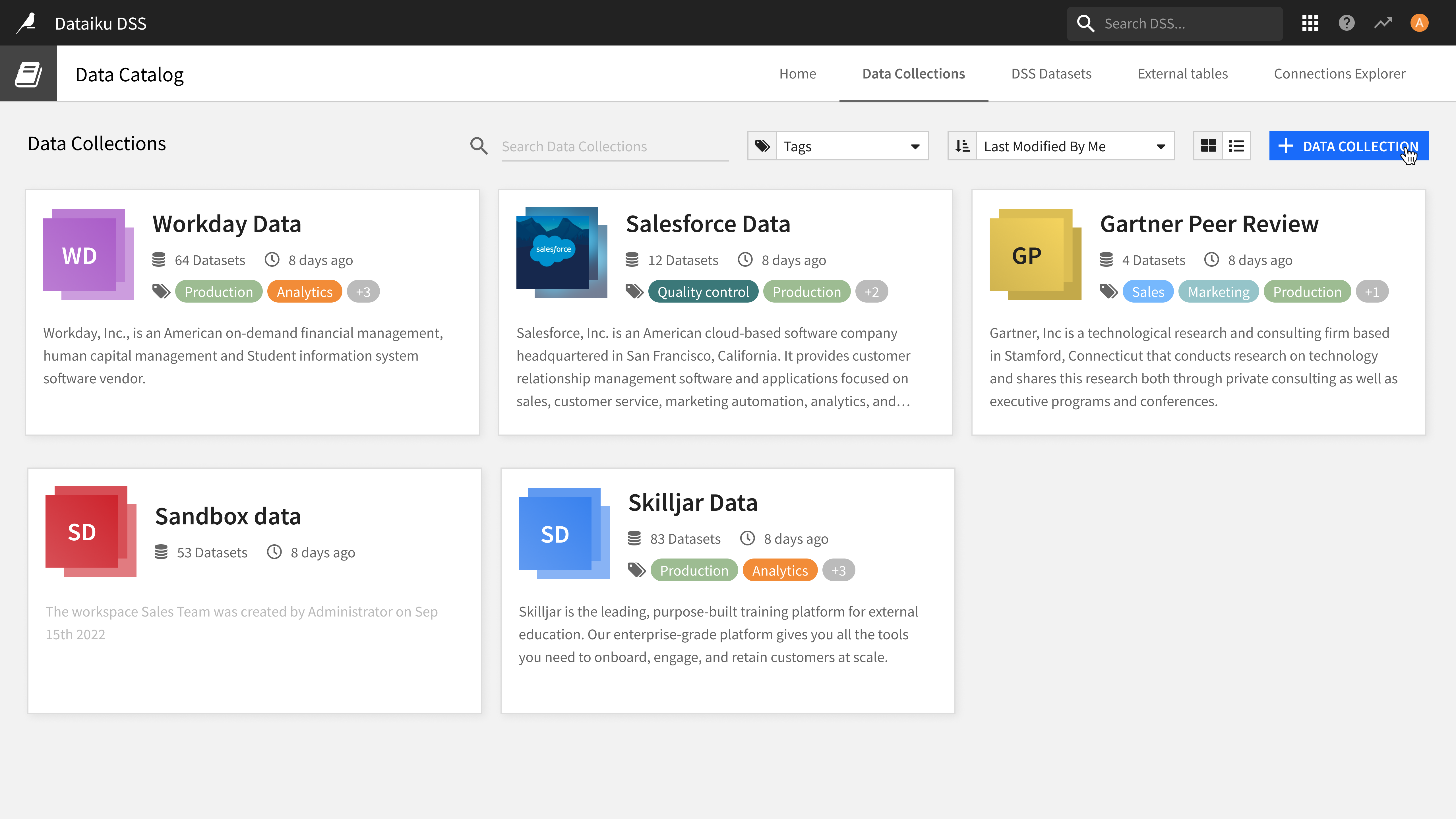Image resolution: width=1456 pixels, height=819 pixels.
Task: Open the Tags filter dropdown
Action: 852,146
